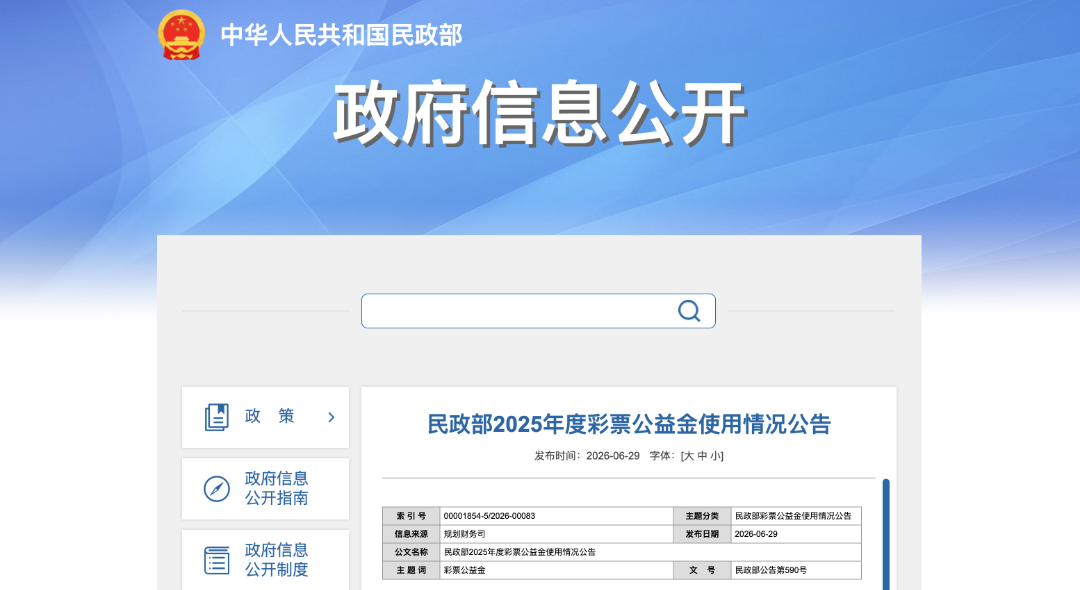Click the 发布时间 2026-06-29 text
The width and height of the screenshot is (1080, 590).
click(587, 456)
